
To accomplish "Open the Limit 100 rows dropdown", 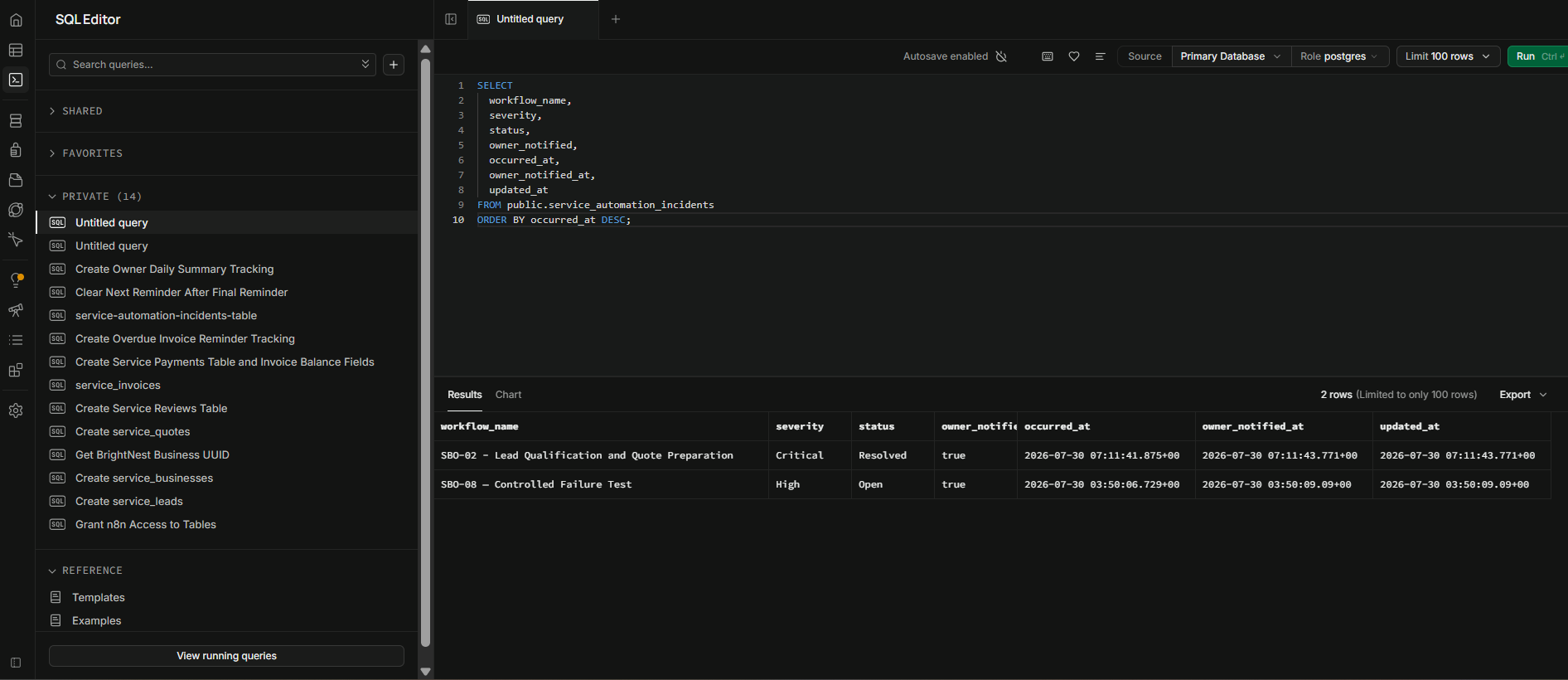I will click(1448, 56).
